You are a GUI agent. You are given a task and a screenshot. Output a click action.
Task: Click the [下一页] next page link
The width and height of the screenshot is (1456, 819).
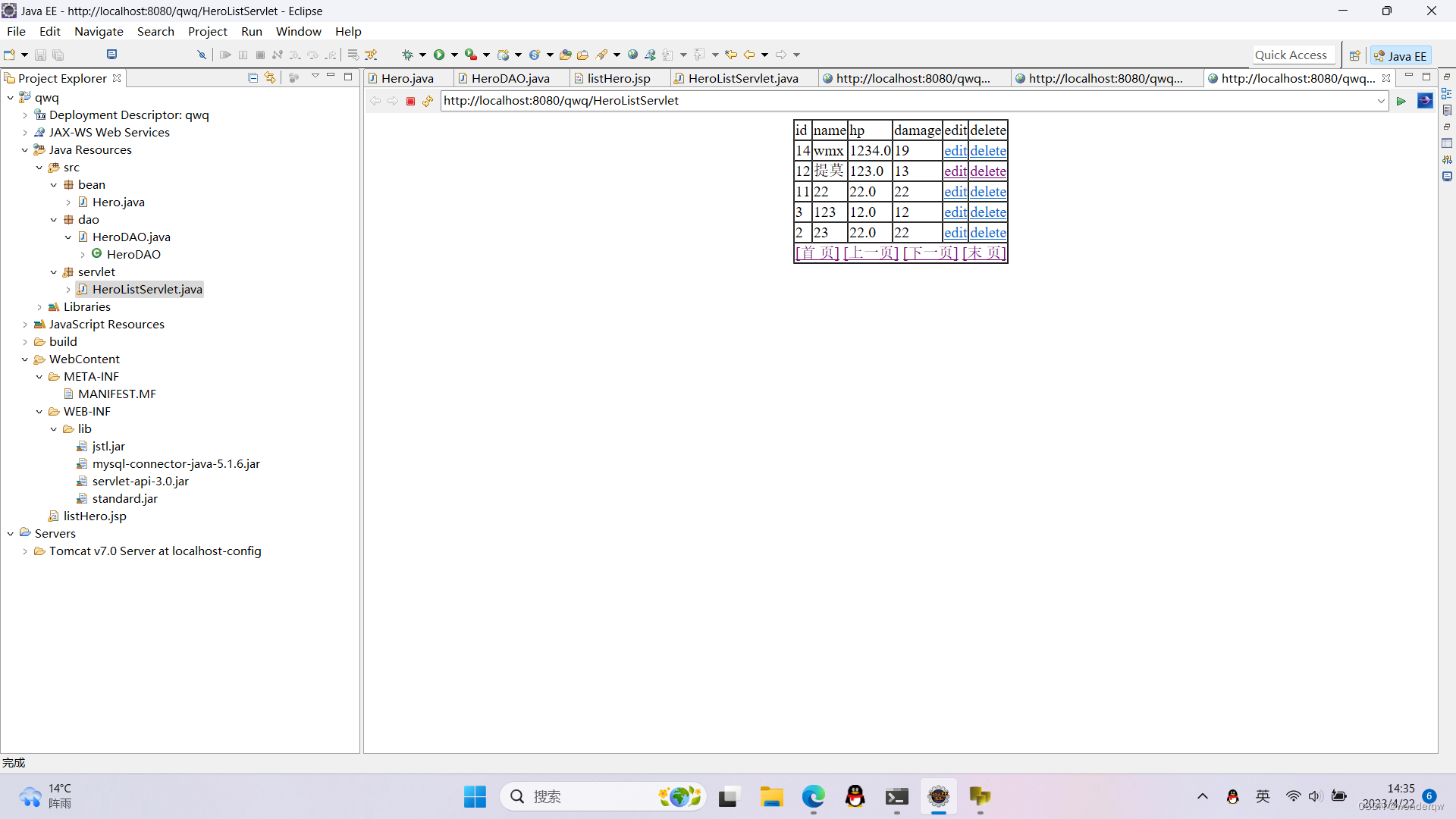coord(930,253)
